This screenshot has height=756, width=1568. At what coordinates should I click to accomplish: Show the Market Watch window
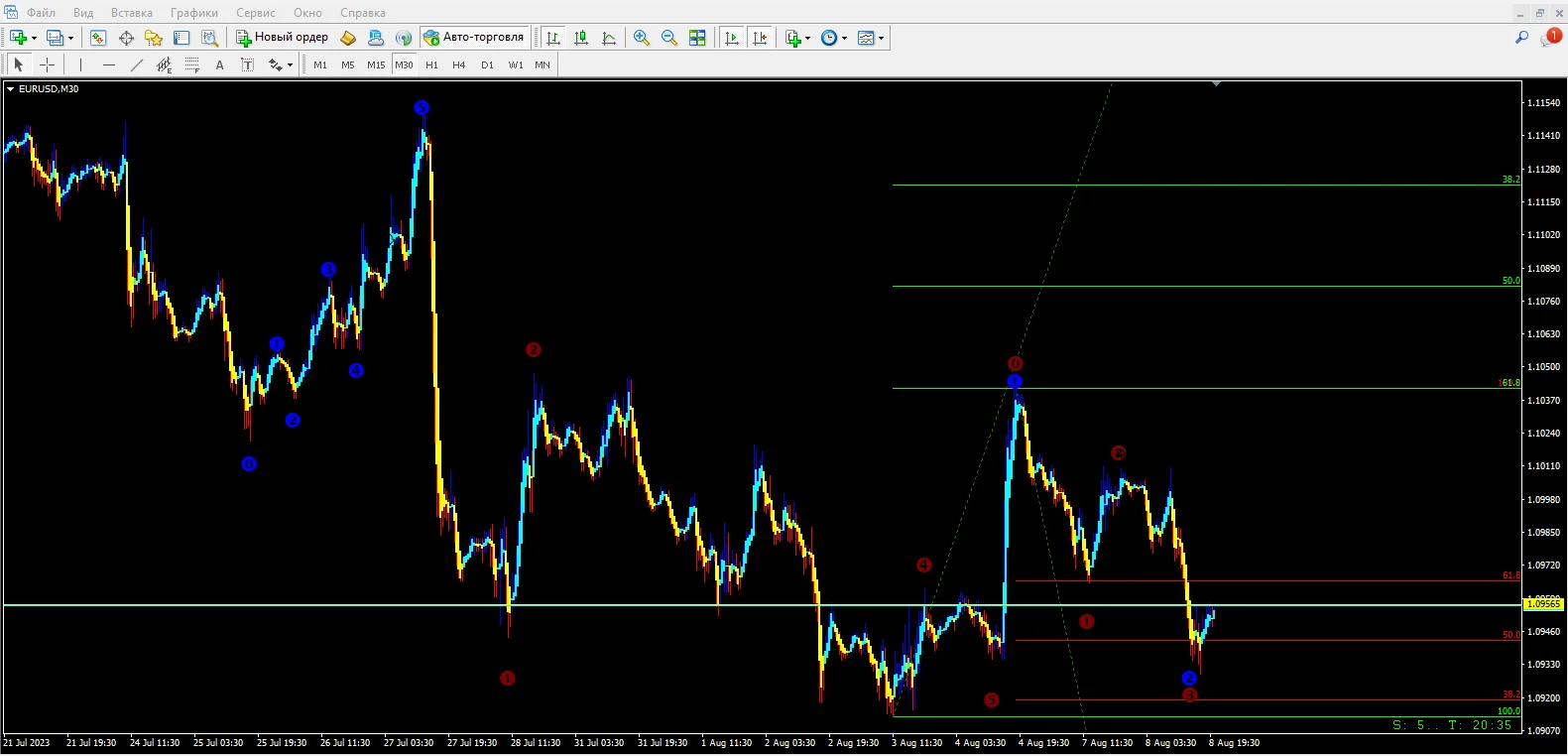pyautogui.click(x=98, y=38)
